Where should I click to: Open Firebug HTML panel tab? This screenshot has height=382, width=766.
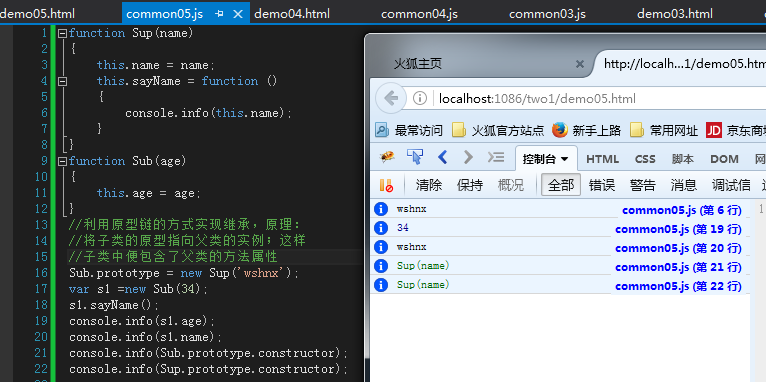click(602, 159)
